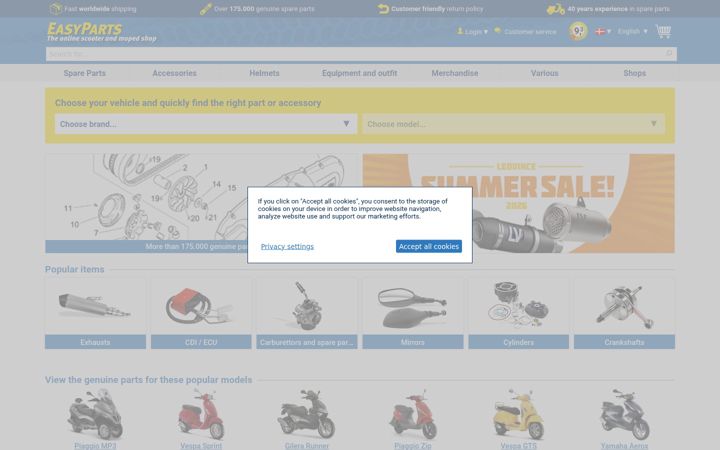Select the Mirrors product image
720x450 pixels.
click(413, 306)
